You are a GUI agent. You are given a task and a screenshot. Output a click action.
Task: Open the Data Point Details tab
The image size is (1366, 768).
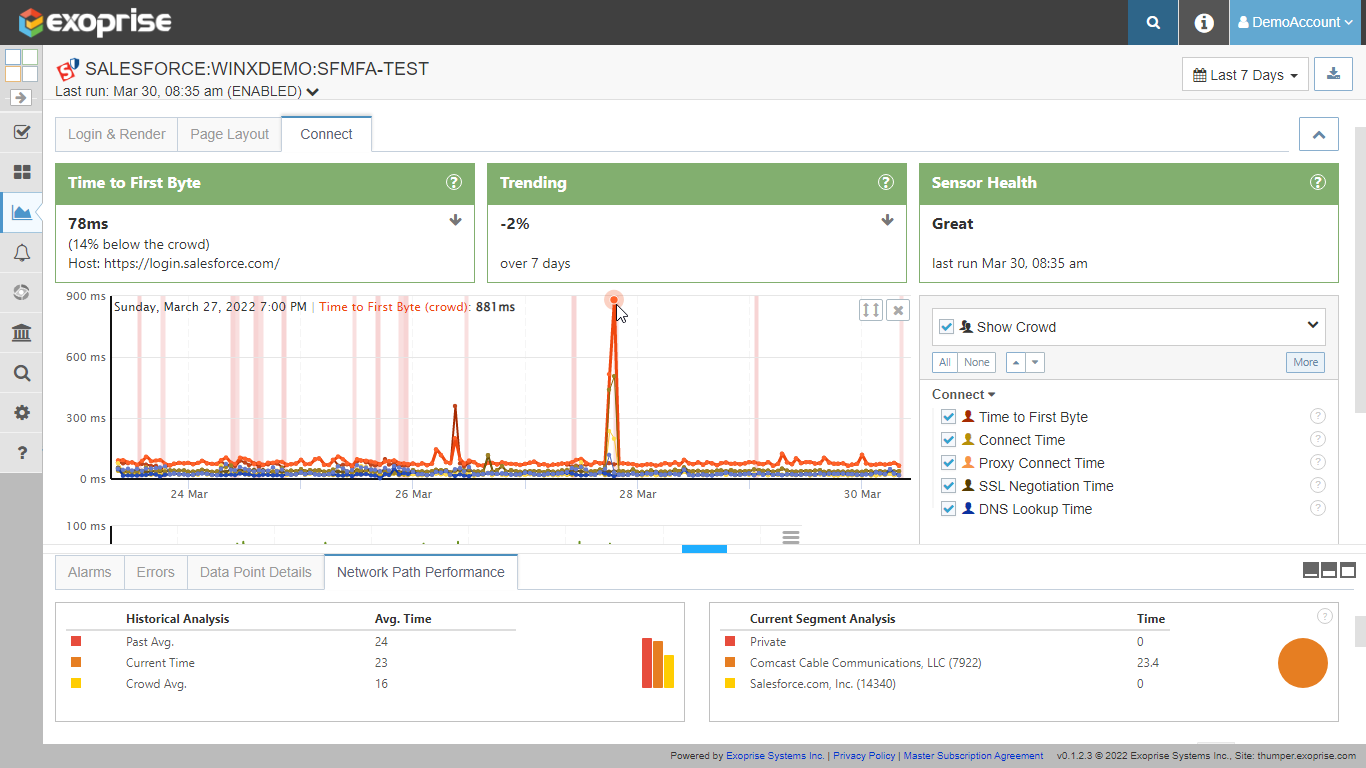pos(256,572)
